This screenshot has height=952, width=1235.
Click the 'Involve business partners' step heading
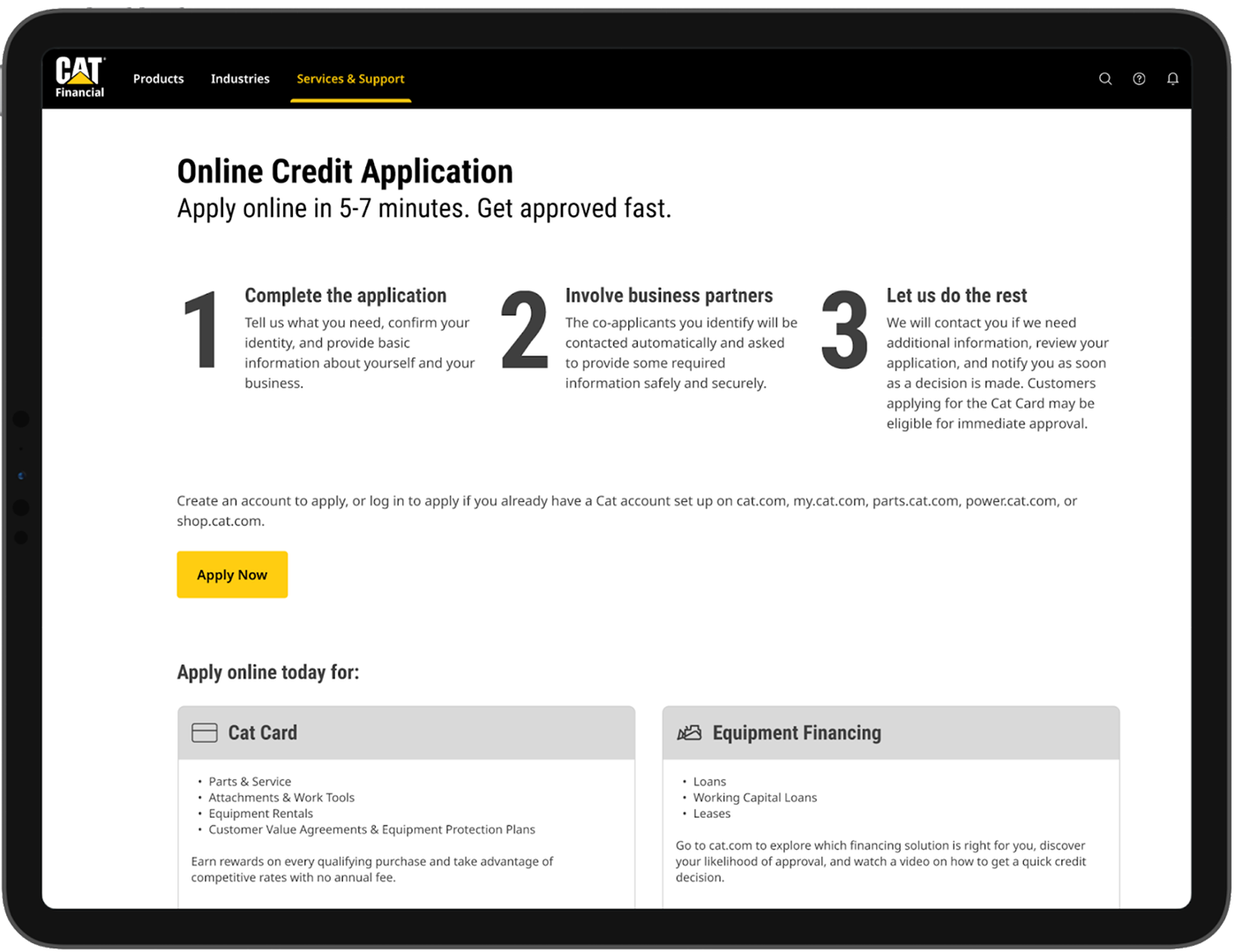(669, 296)
